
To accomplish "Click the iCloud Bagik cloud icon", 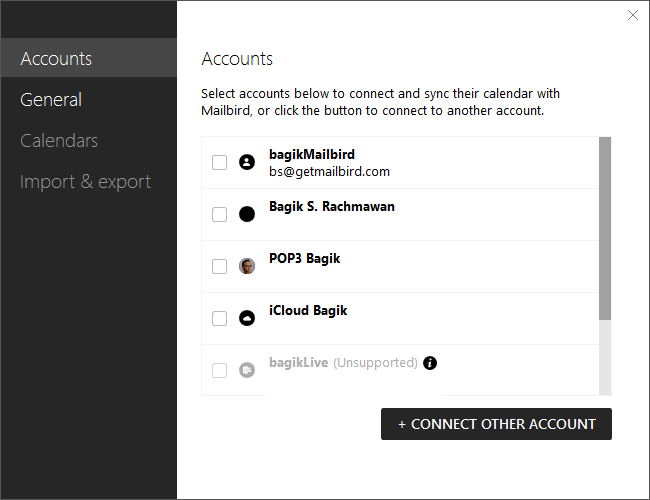I will pyautogui.click(x=247, y=318).
